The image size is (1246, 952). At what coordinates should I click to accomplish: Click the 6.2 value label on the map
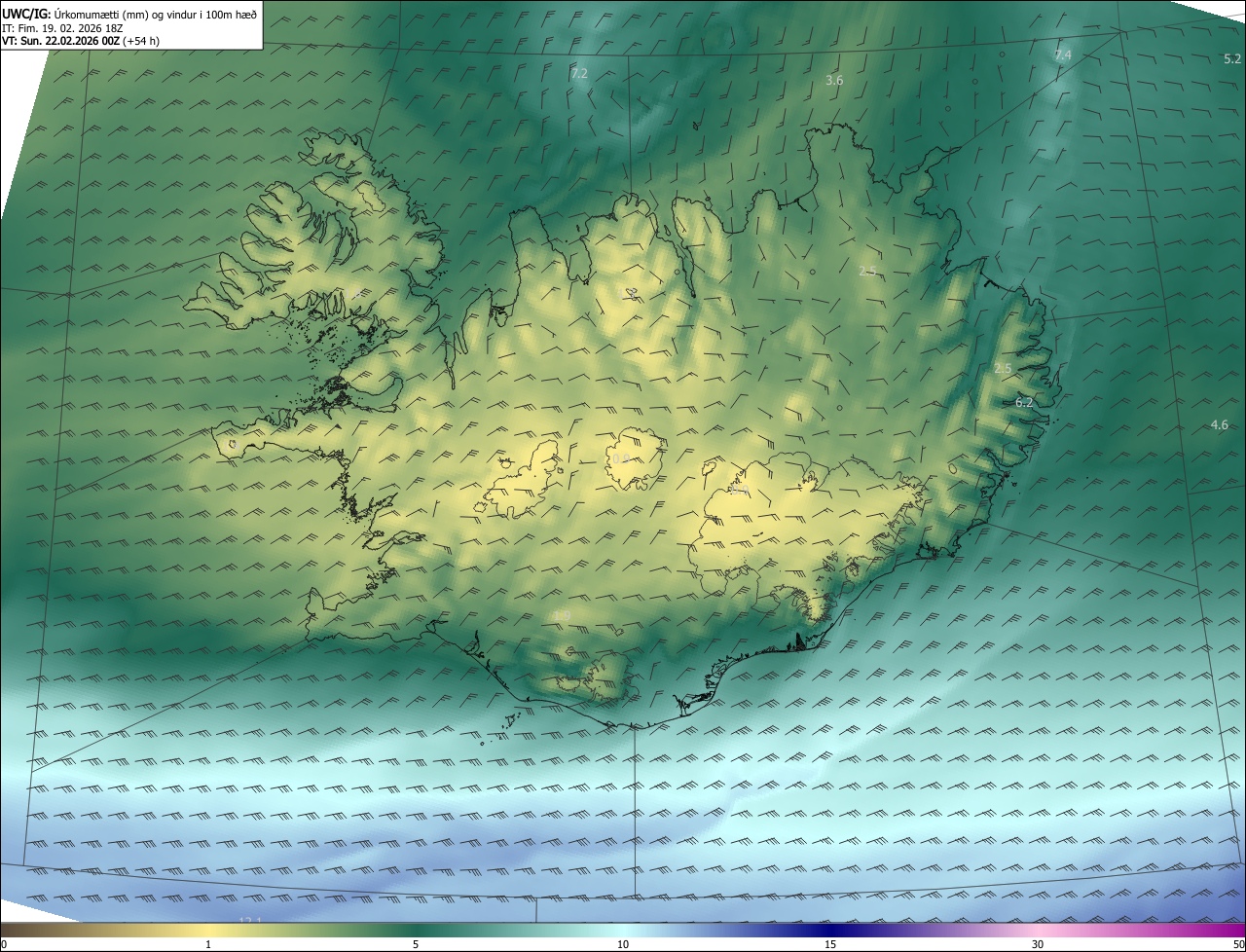(1024, 402)
